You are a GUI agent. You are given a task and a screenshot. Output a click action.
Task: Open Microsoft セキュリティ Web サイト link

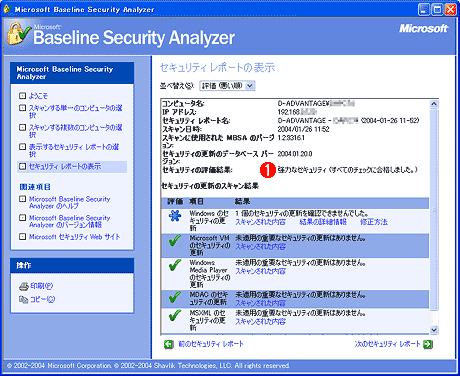pyautogui.click(x=74, y=237)
